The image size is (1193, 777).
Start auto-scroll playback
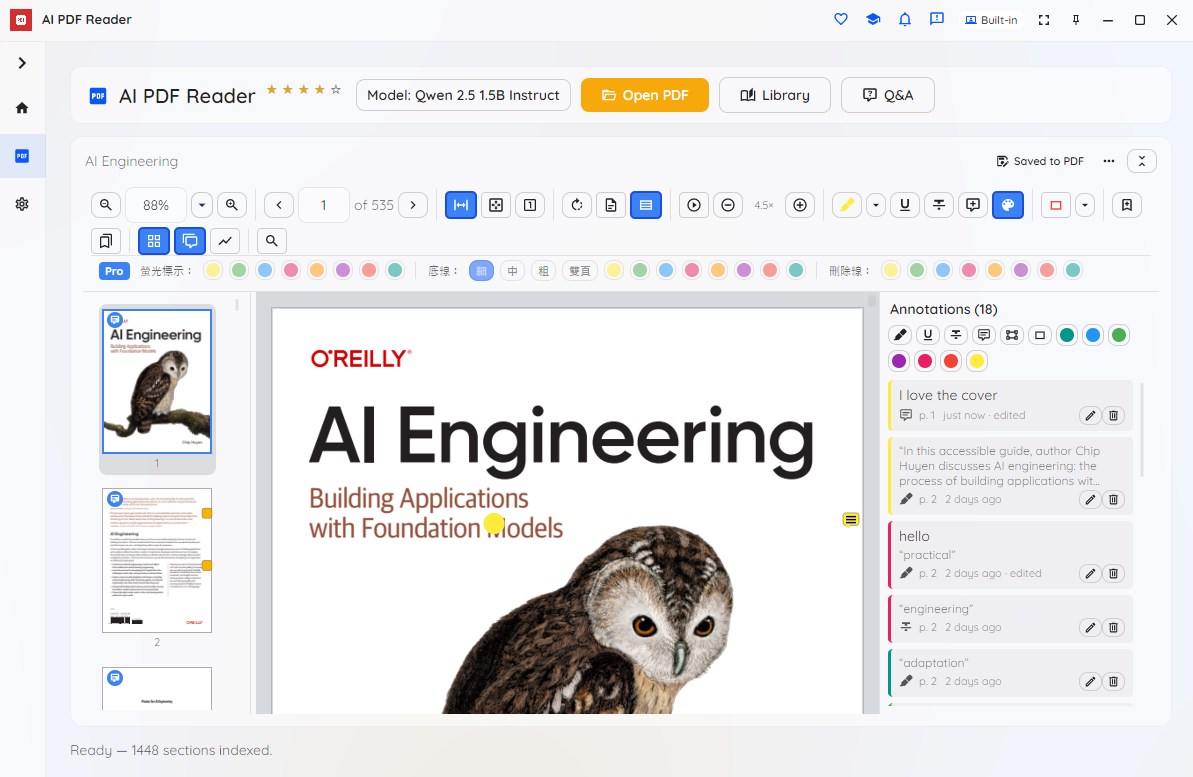pyautogui.click(x=694, y=205)
